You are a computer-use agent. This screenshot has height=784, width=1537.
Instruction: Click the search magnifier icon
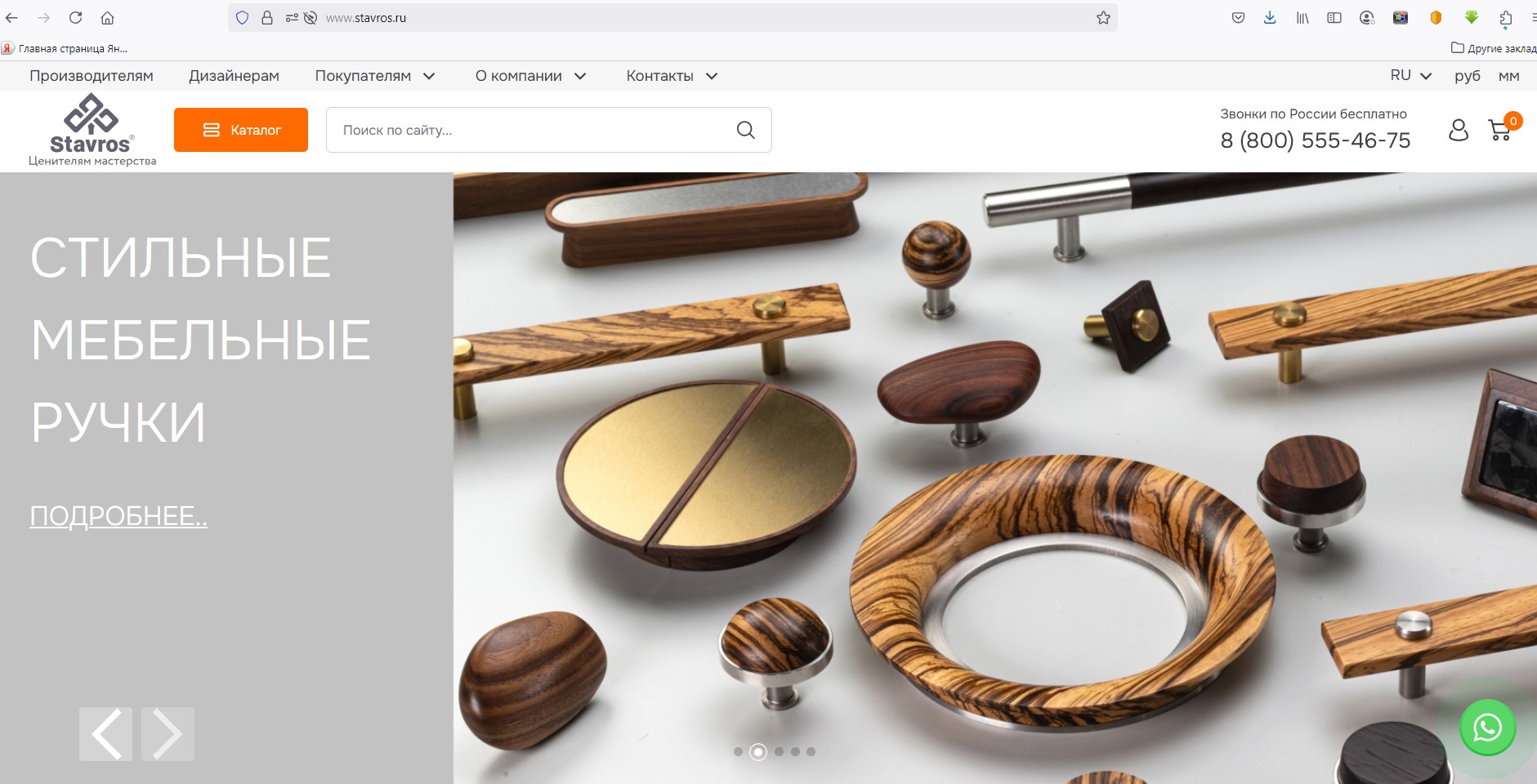[x=745, y=130]
